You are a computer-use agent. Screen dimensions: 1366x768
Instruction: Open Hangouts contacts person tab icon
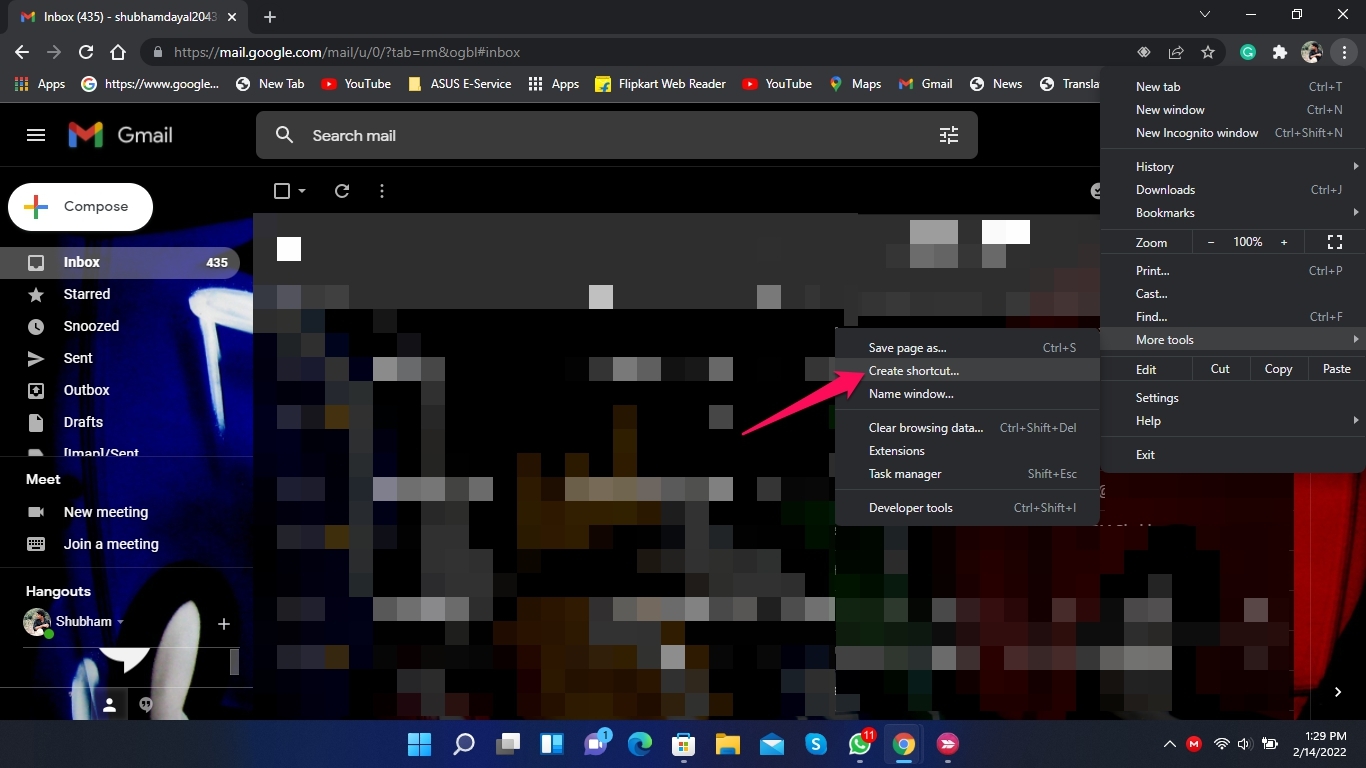pos(110,704)
